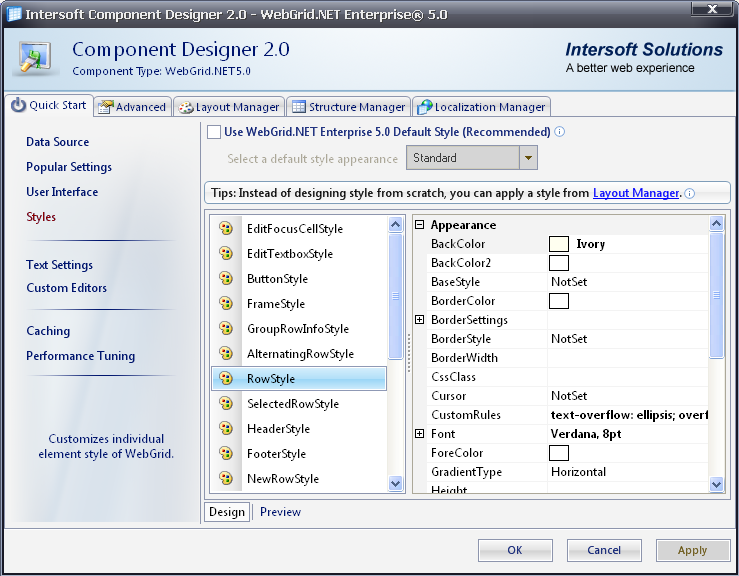The height and width of the screenshot is (576, 739).
Task: Click the BorderWidth value field
Action: pos(628,358)
